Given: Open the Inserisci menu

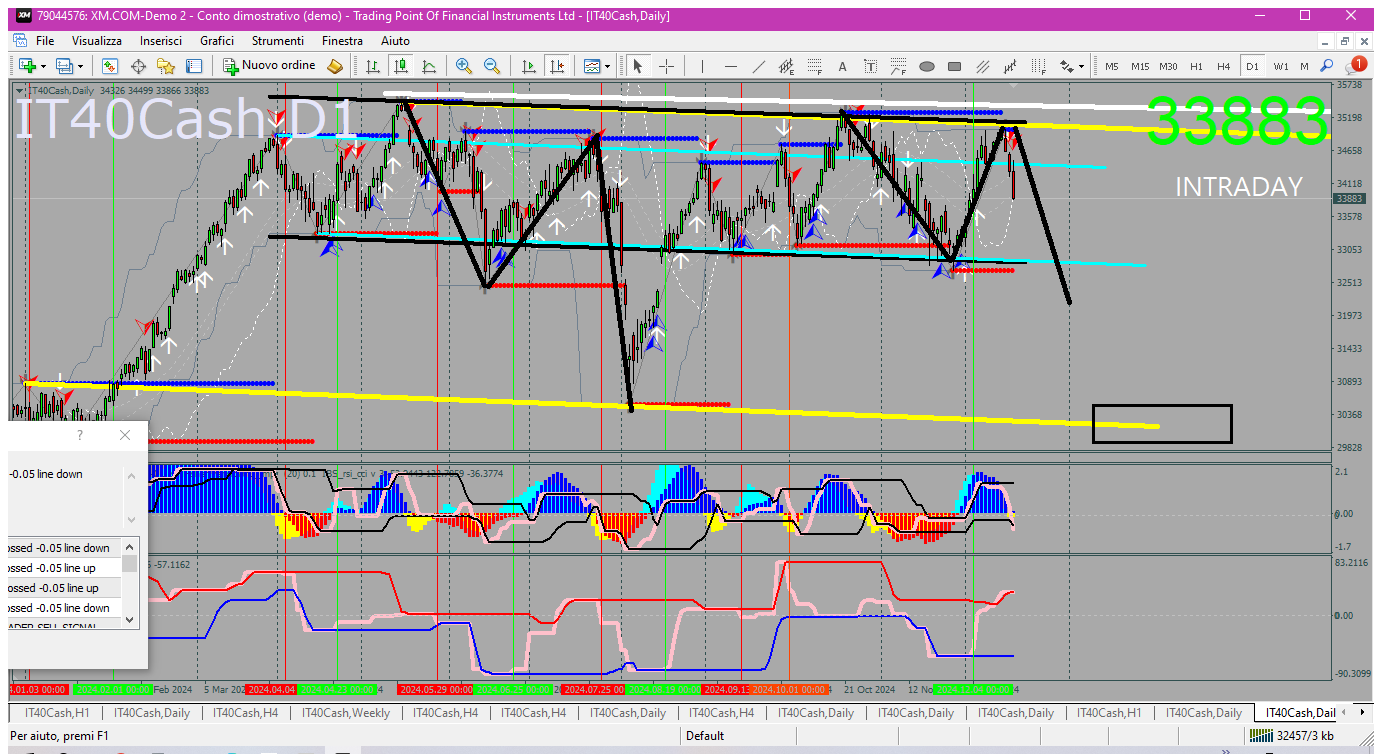Looking at the screenshot, I should pyautogui.click(x=161, y=40).
